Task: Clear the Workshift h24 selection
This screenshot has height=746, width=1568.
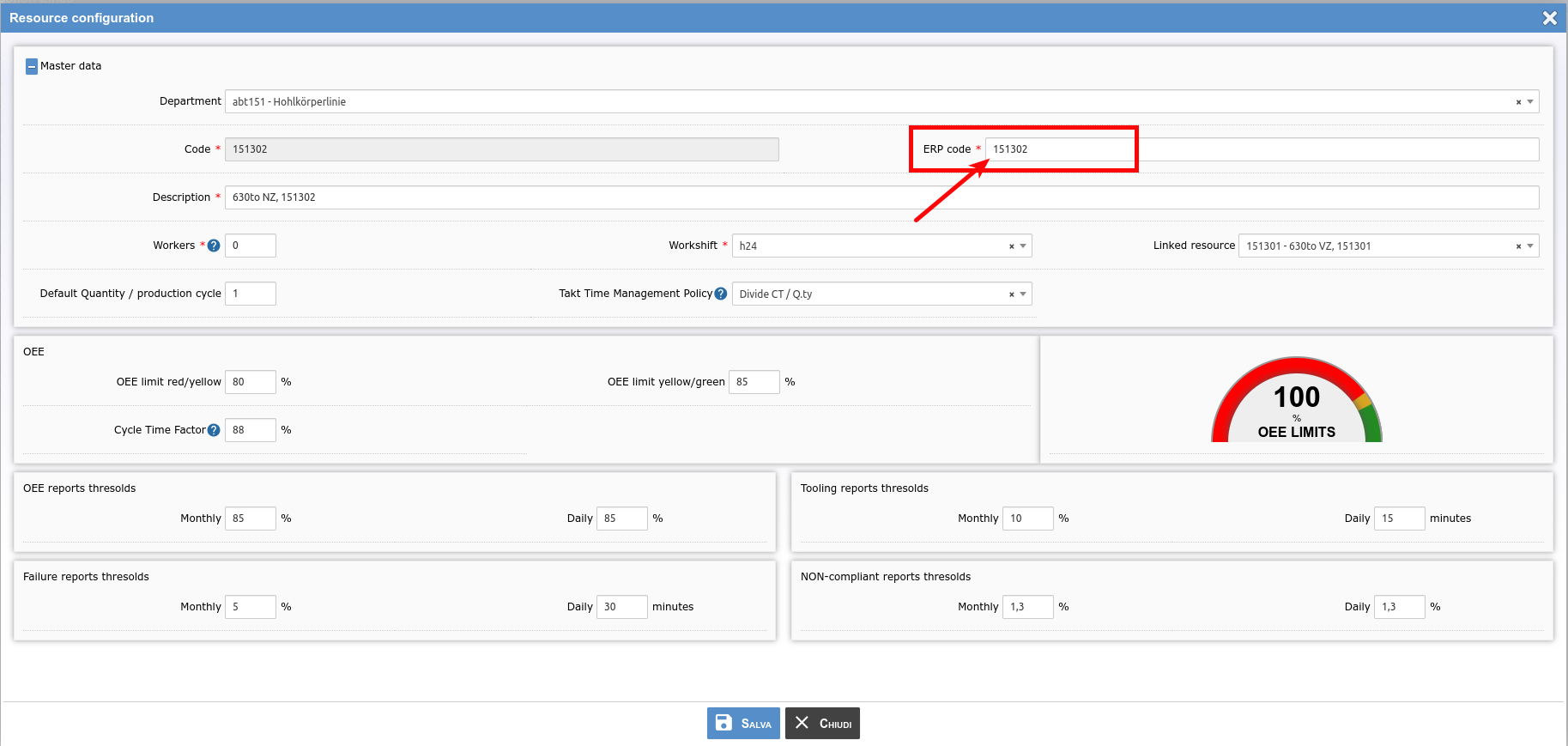Action: [x=1011, y=246]
